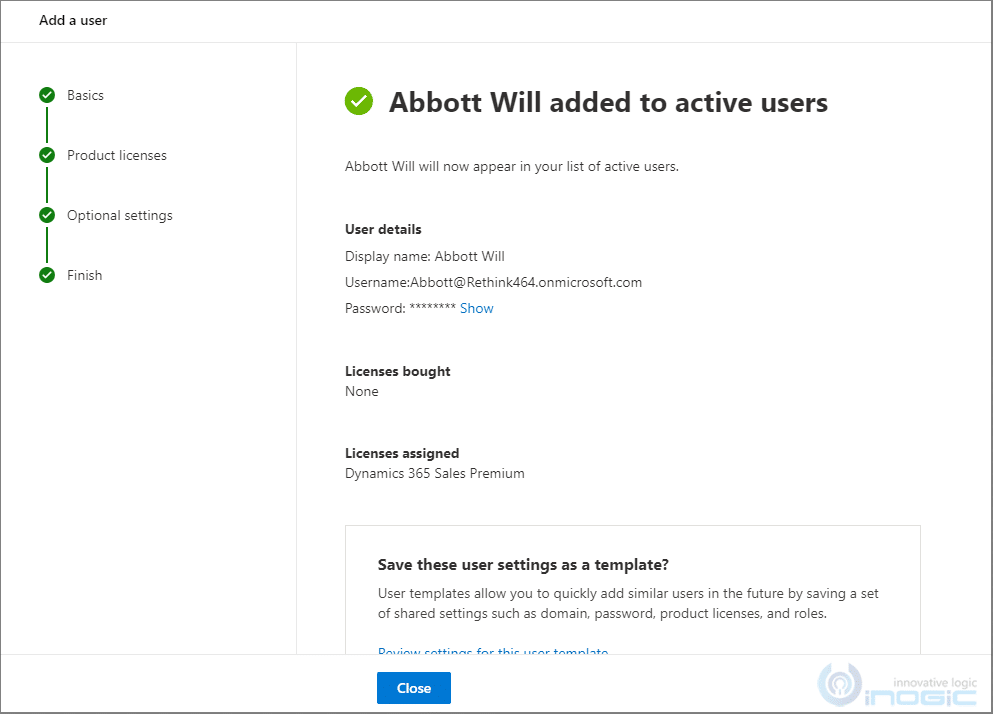Click the Product licenses step checkmark icon
The height and width of the screenshot is (714, 993).
coord(47,155)
